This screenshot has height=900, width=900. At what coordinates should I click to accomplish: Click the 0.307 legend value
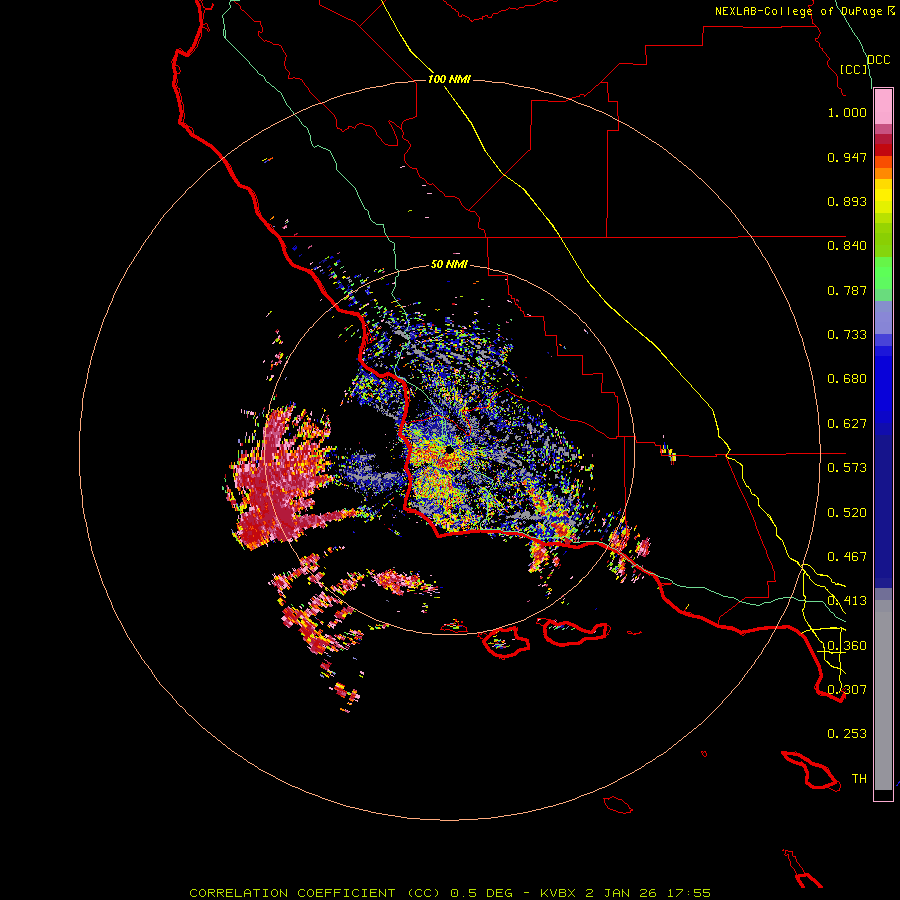[x=847, y=689]
